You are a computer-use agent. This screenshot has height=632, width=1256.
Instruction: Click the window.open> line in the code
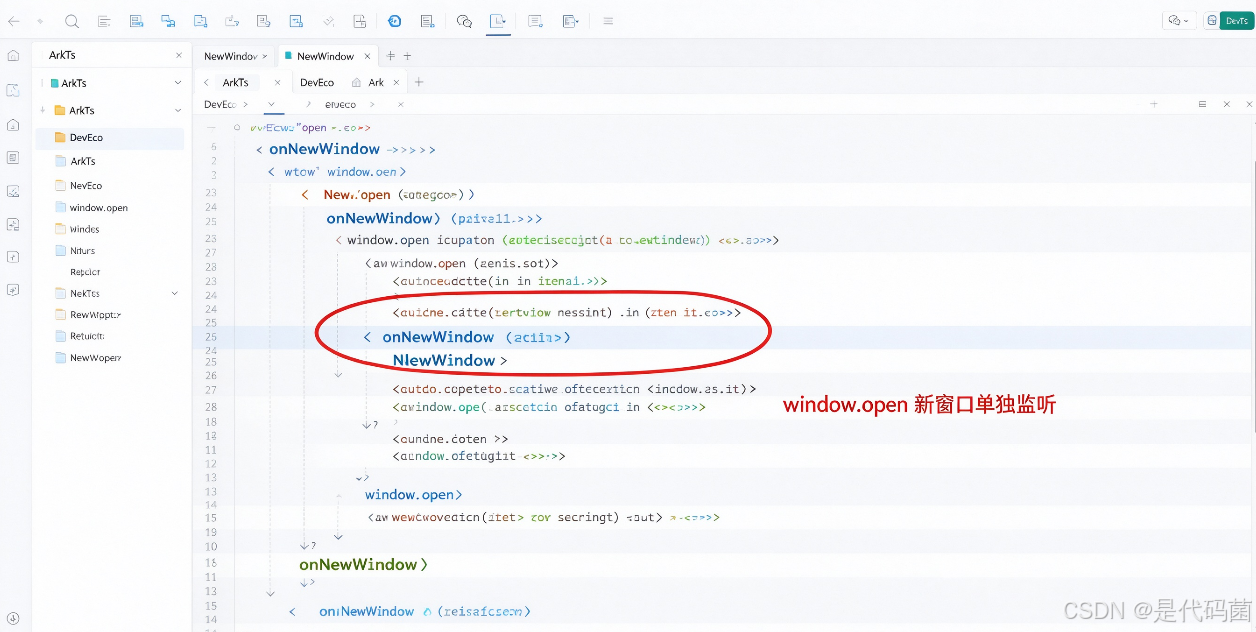[x=414, y=495]
